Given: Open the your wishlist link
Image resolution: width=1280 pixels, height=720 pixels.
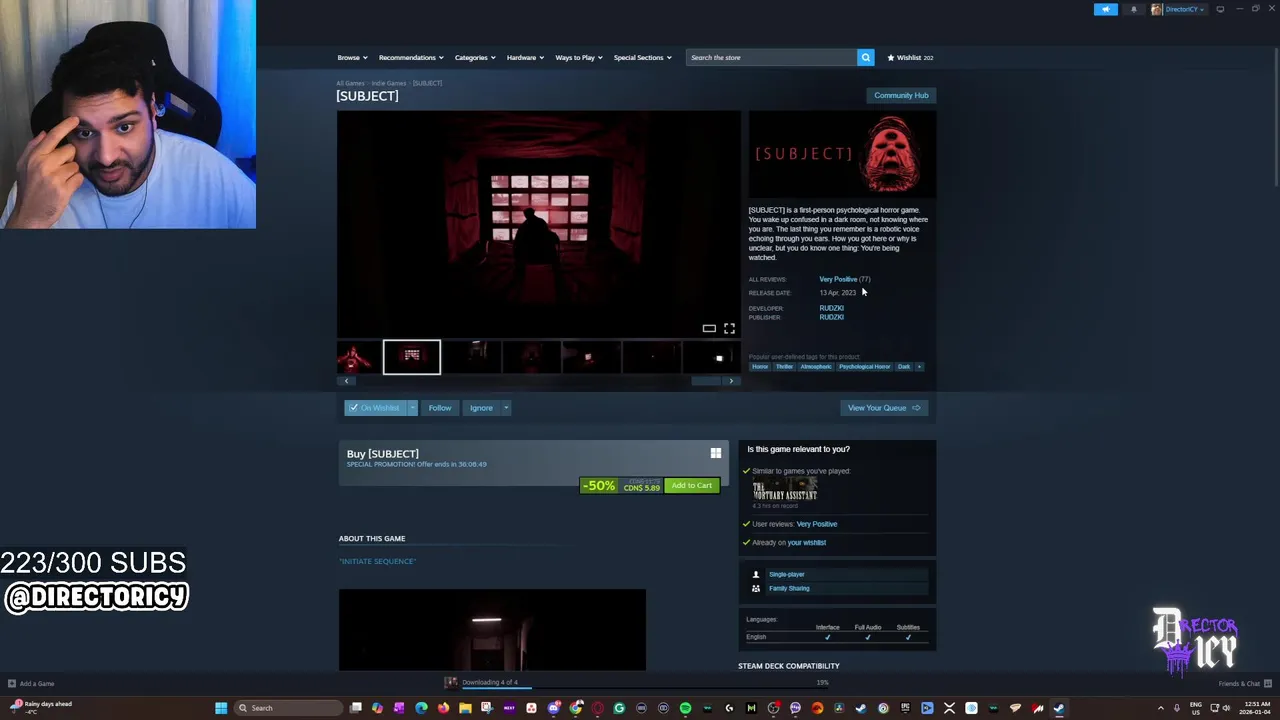Looking at the screenshot, I should [x=806, y=543].
